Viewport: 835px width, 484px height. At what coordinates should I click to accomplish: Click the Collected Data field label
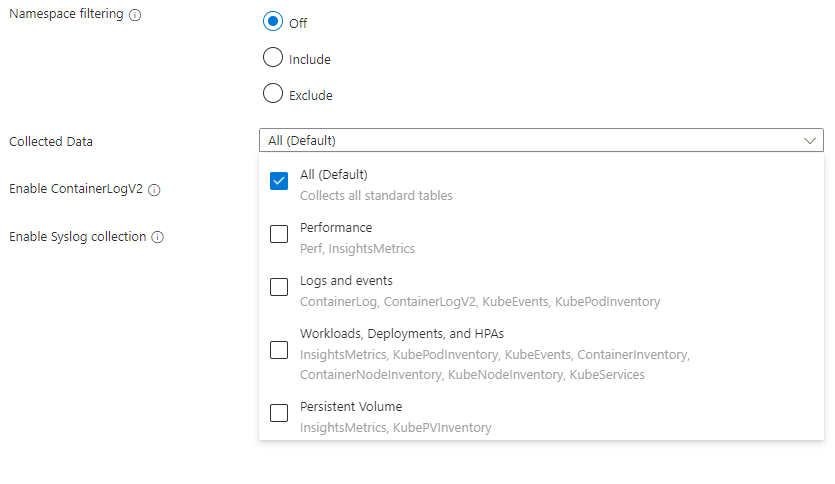point(51,142)
